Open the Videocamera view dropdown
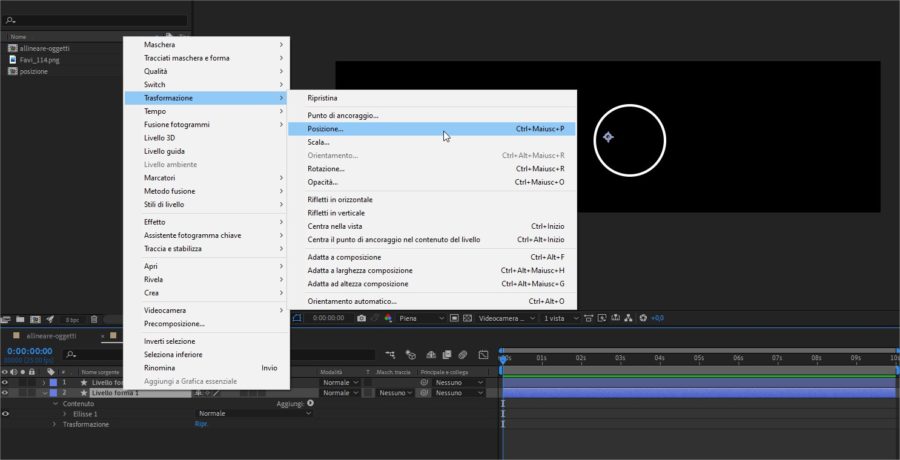 pyautogui.click(x=506, y=318)
